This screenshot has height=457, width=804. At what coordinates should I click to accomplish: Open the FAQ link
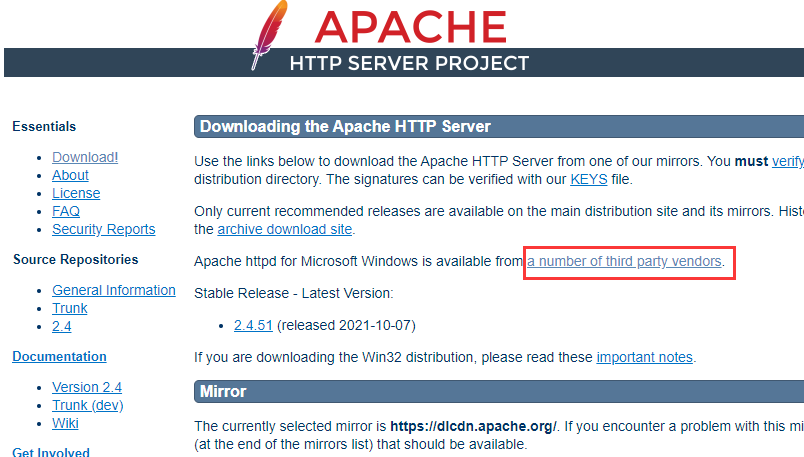(x=66, y=211)
